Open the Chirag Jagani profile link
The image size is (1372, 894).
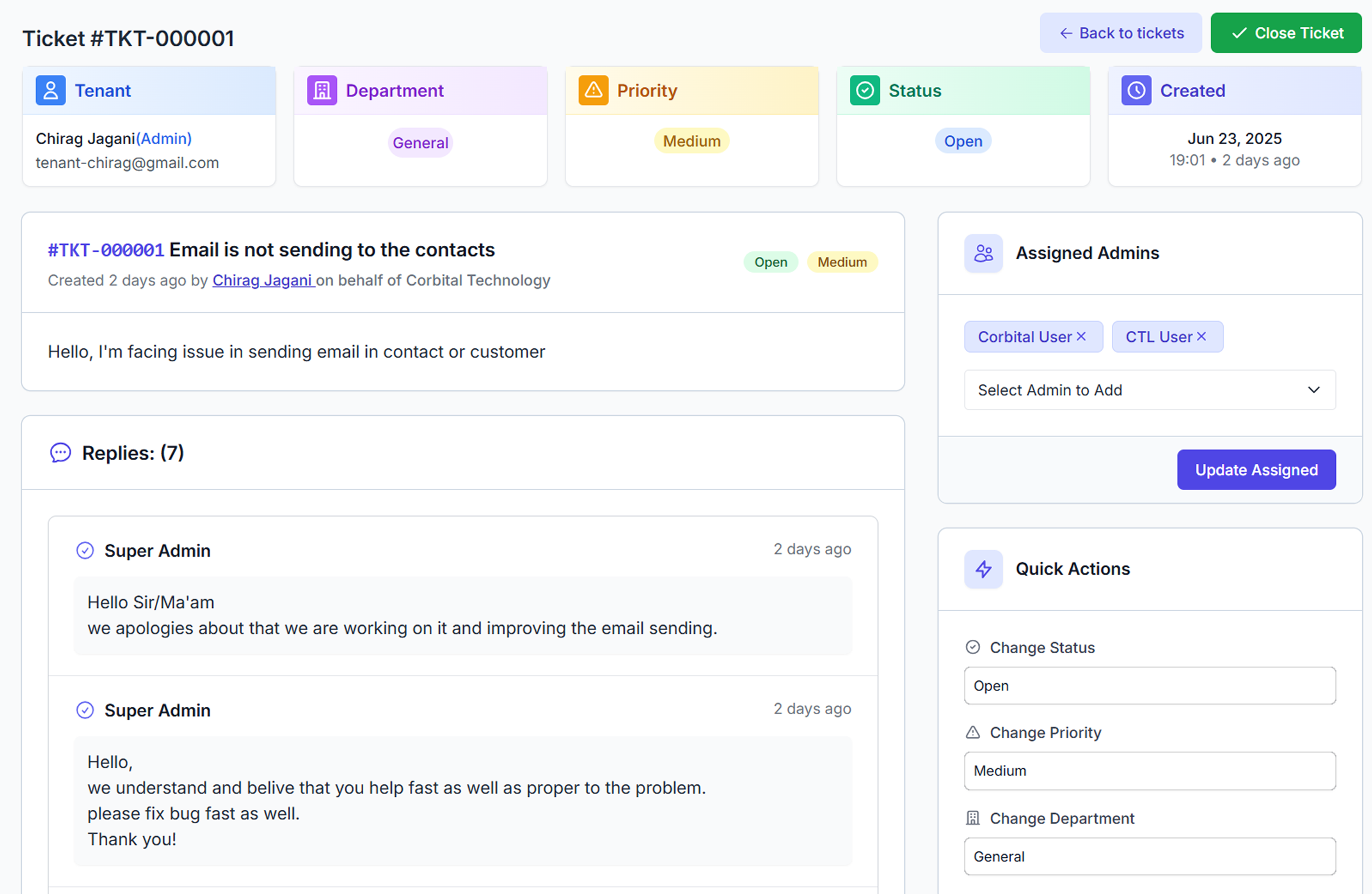click(263, 280)
